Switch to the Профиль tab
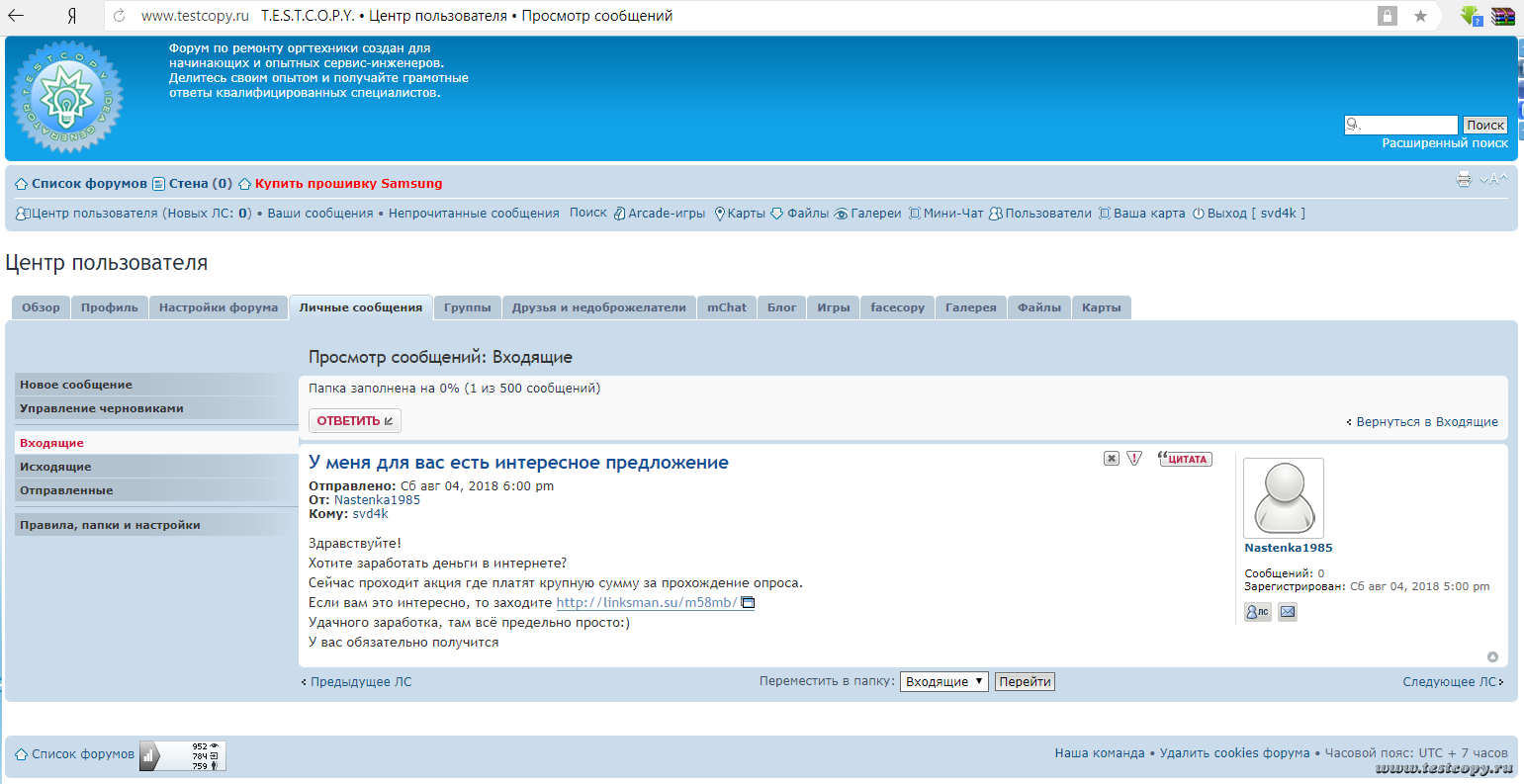Viewport: 1524px width, 784px height. [x=110, y=307]
